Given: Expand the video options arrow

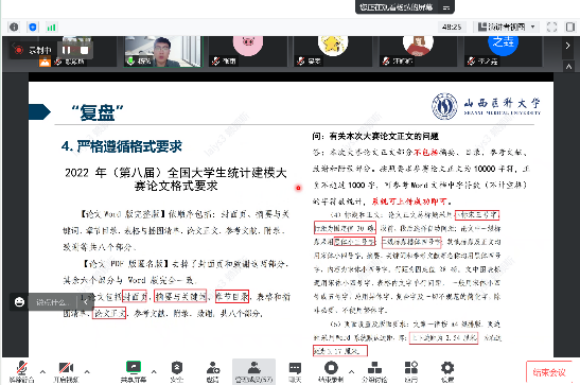Looking at the screenshot, I should [87, 371].
